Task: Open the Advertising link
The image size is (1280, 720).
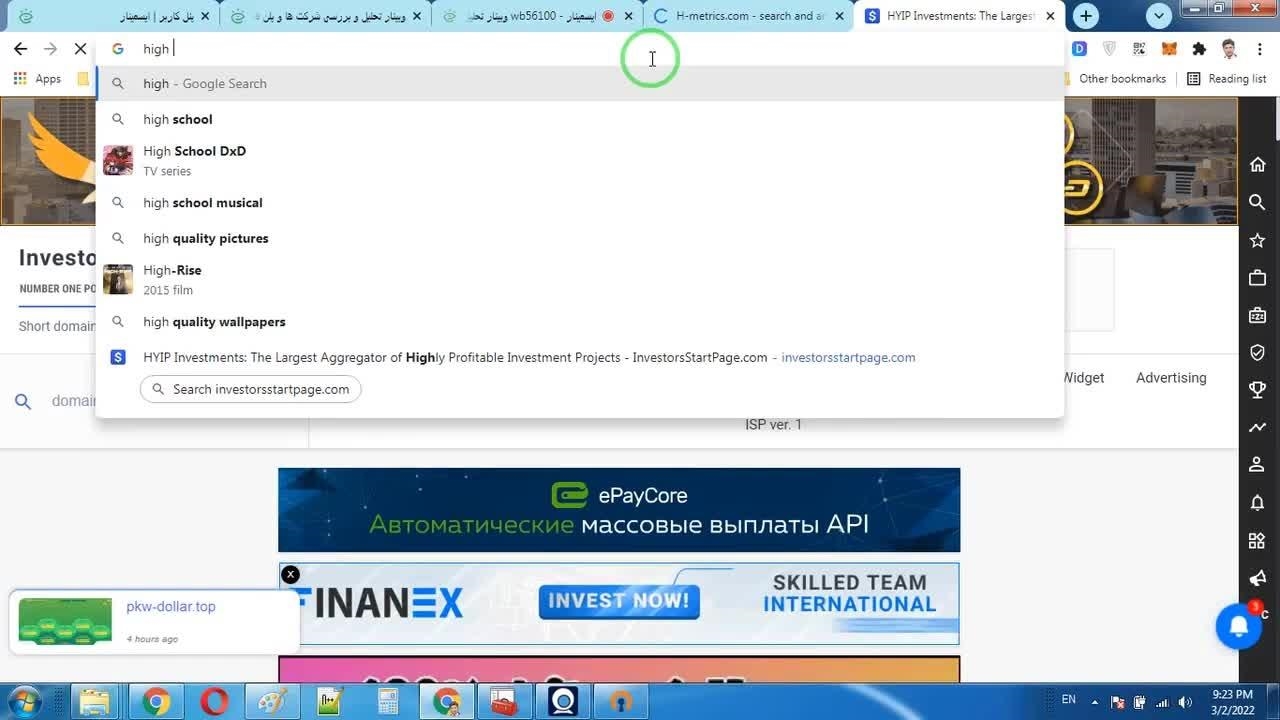Action: pyautogui.click(x=1170, y=378)
